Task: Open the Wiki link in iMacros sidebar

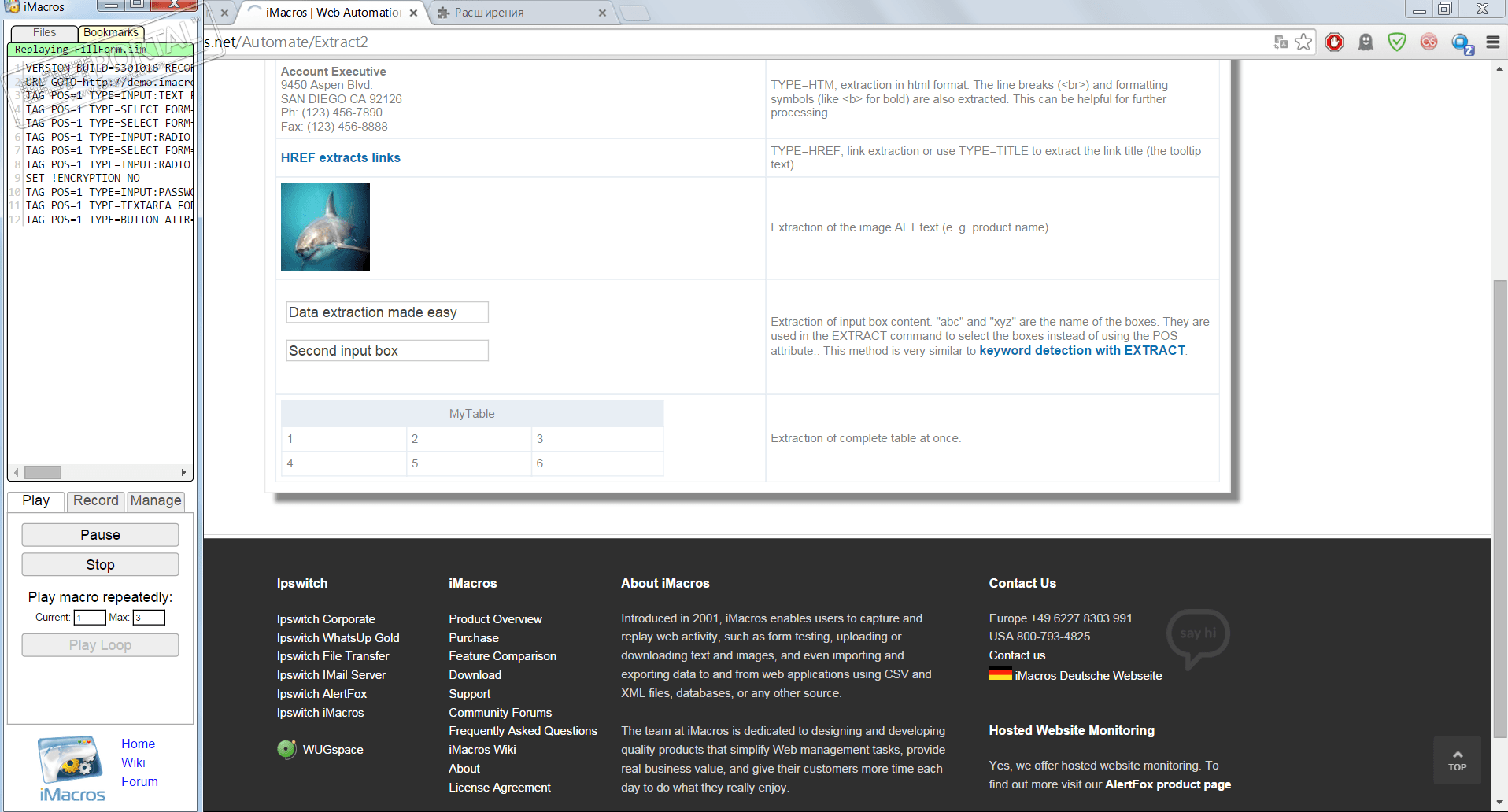Action: [133, 762]
